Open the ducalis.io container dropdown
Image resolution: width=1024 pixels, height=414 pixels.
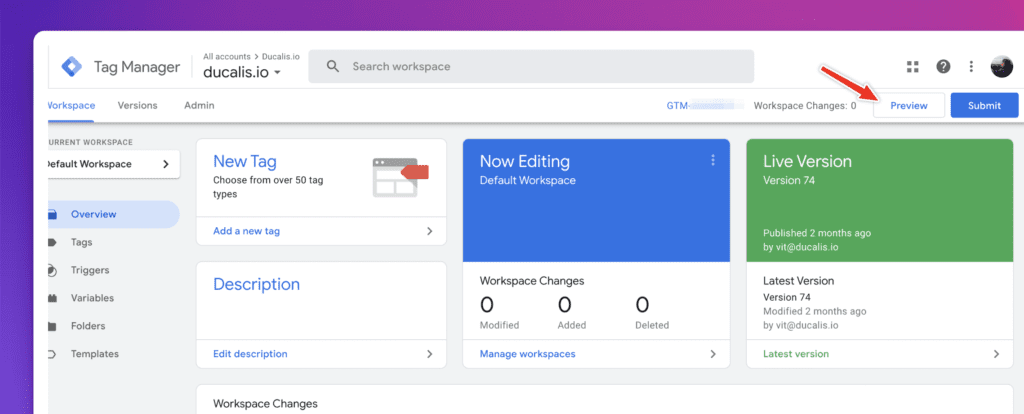(242, 72)
